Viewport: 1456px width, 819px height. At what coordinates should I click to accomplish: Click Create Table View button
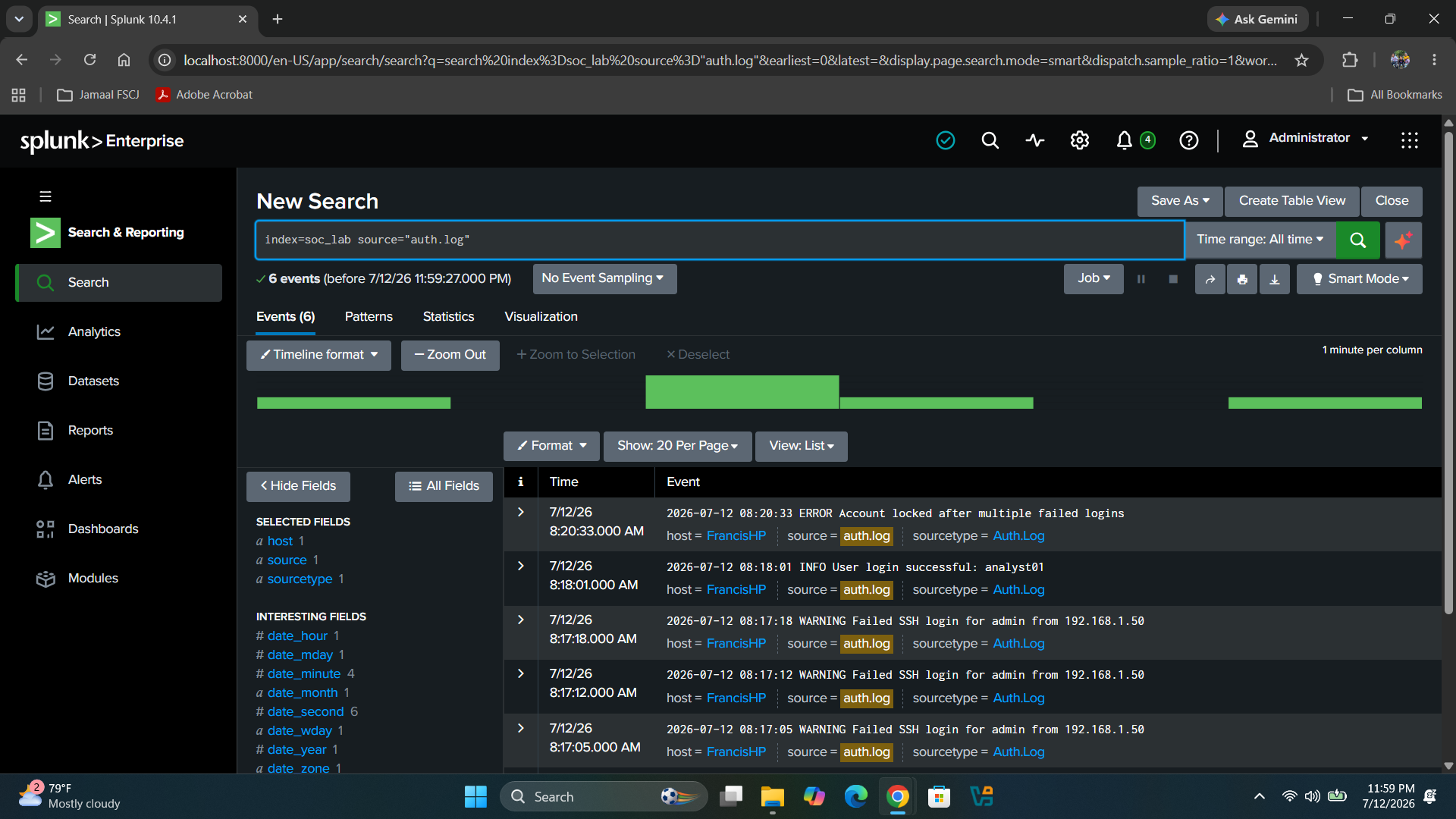click(x=1292, y=201)
